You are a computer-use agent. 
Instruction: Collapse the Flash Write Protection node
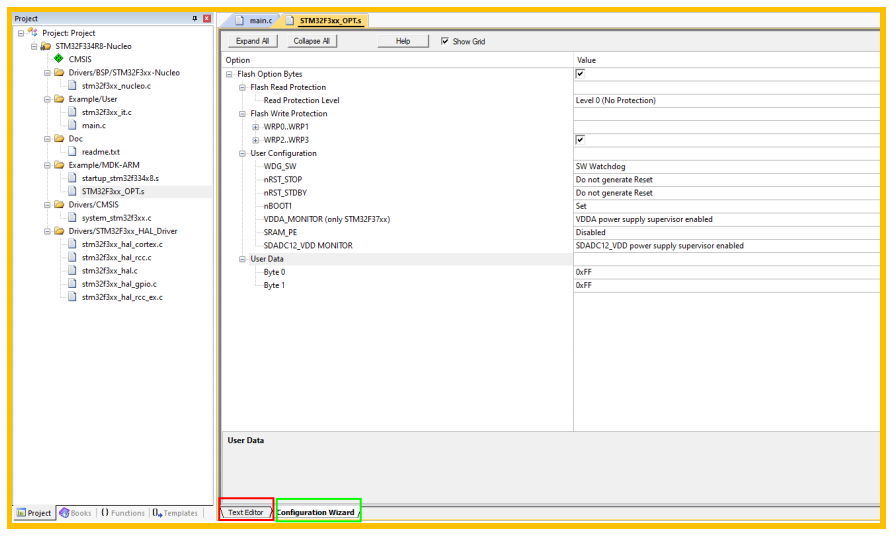tap(242, 114)
